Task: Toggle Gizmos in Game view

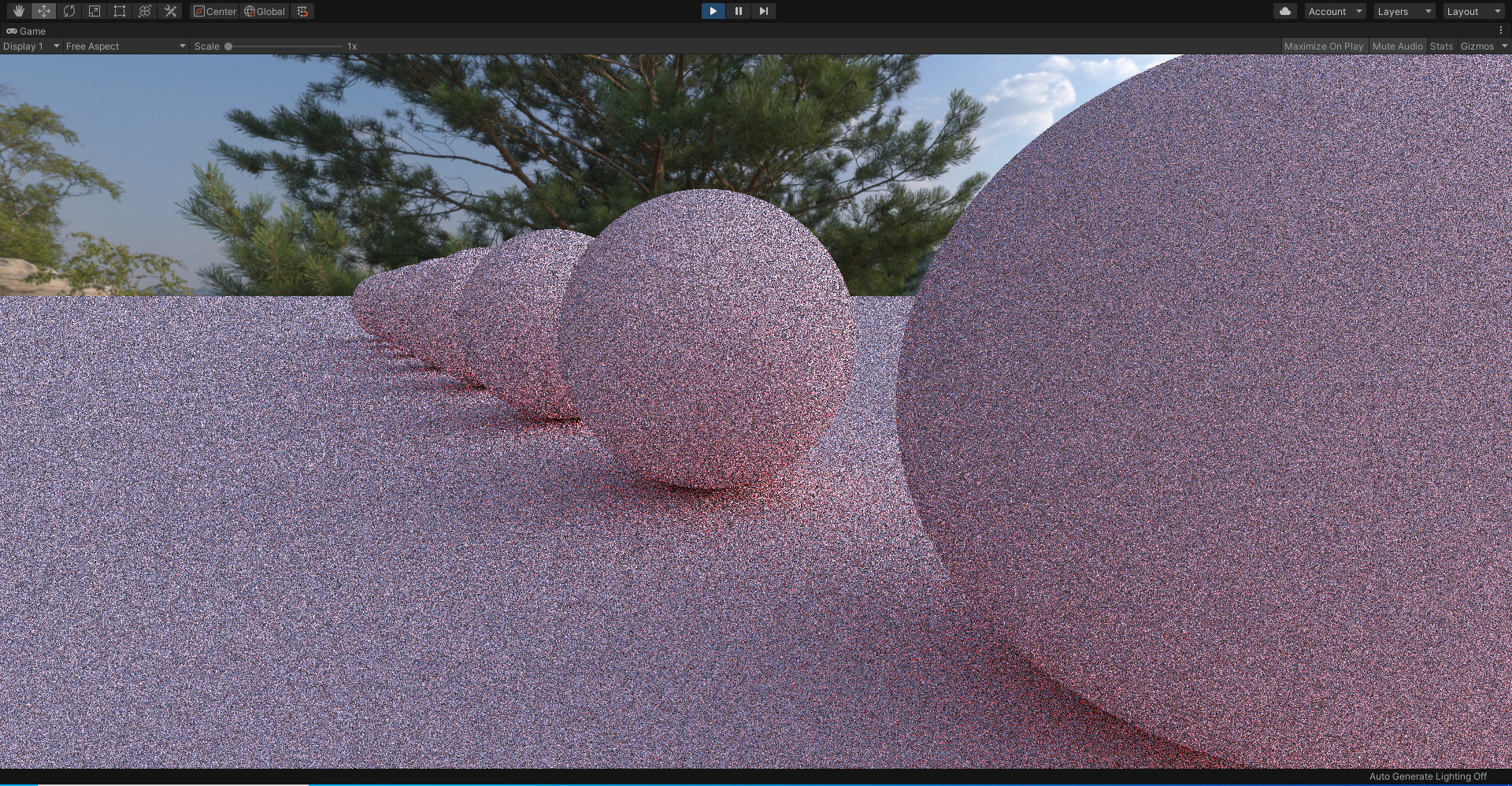Action: pyautogui.click(x=1477, y=46)
